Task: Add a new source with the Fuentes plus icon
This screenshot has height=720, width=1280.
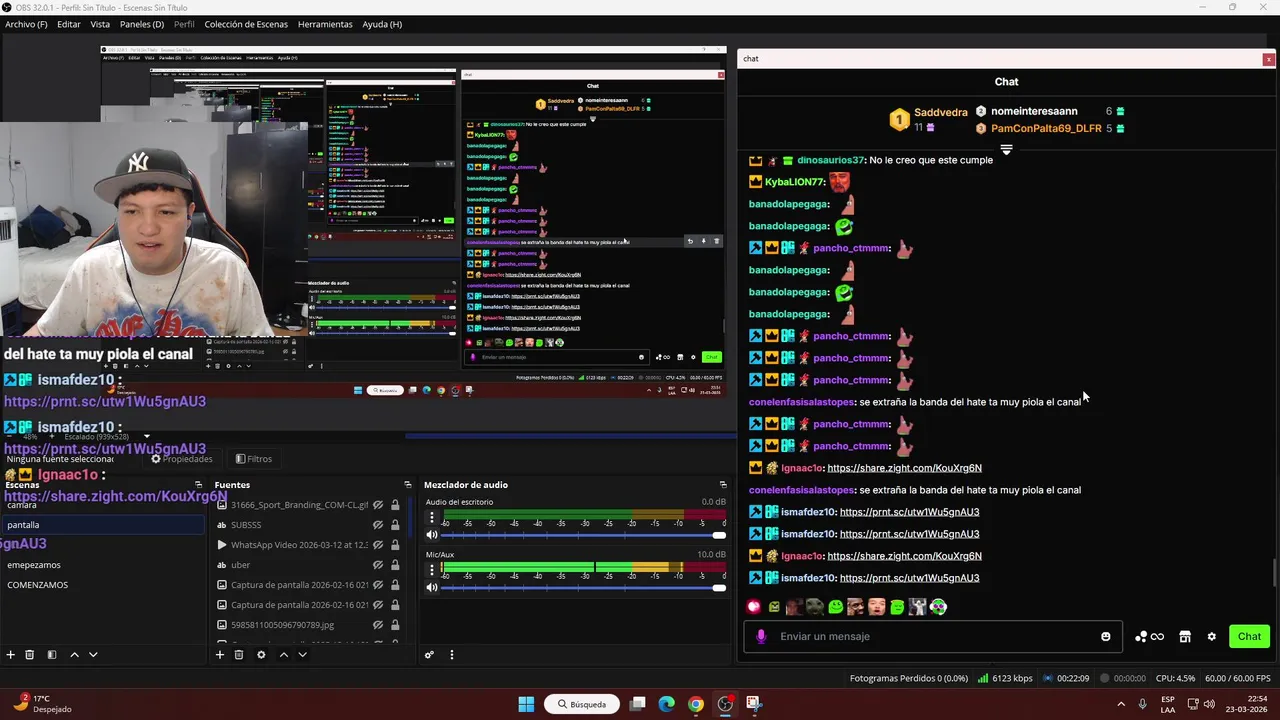Action: point(220,654)
